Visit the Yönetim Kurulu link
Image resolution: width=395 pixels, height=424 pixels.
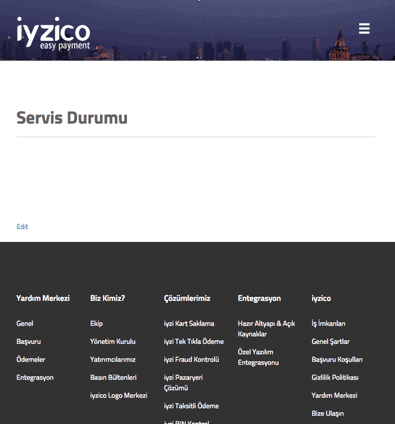(113, 341)
